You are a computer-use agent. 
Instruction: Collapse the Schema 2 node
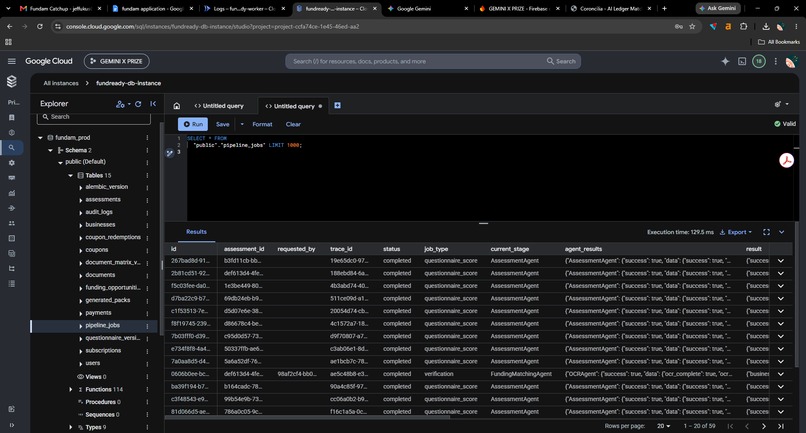(50, 151)
